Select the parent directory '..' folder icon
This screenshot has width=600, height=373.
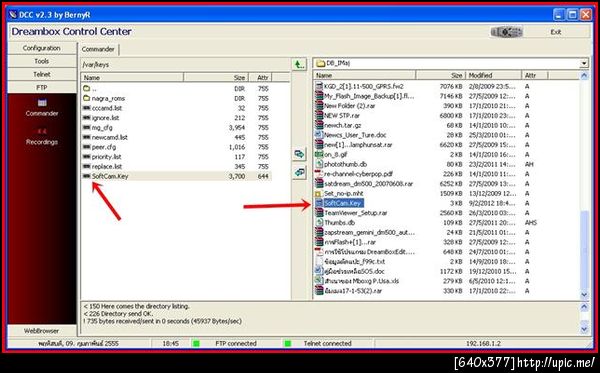86,88
